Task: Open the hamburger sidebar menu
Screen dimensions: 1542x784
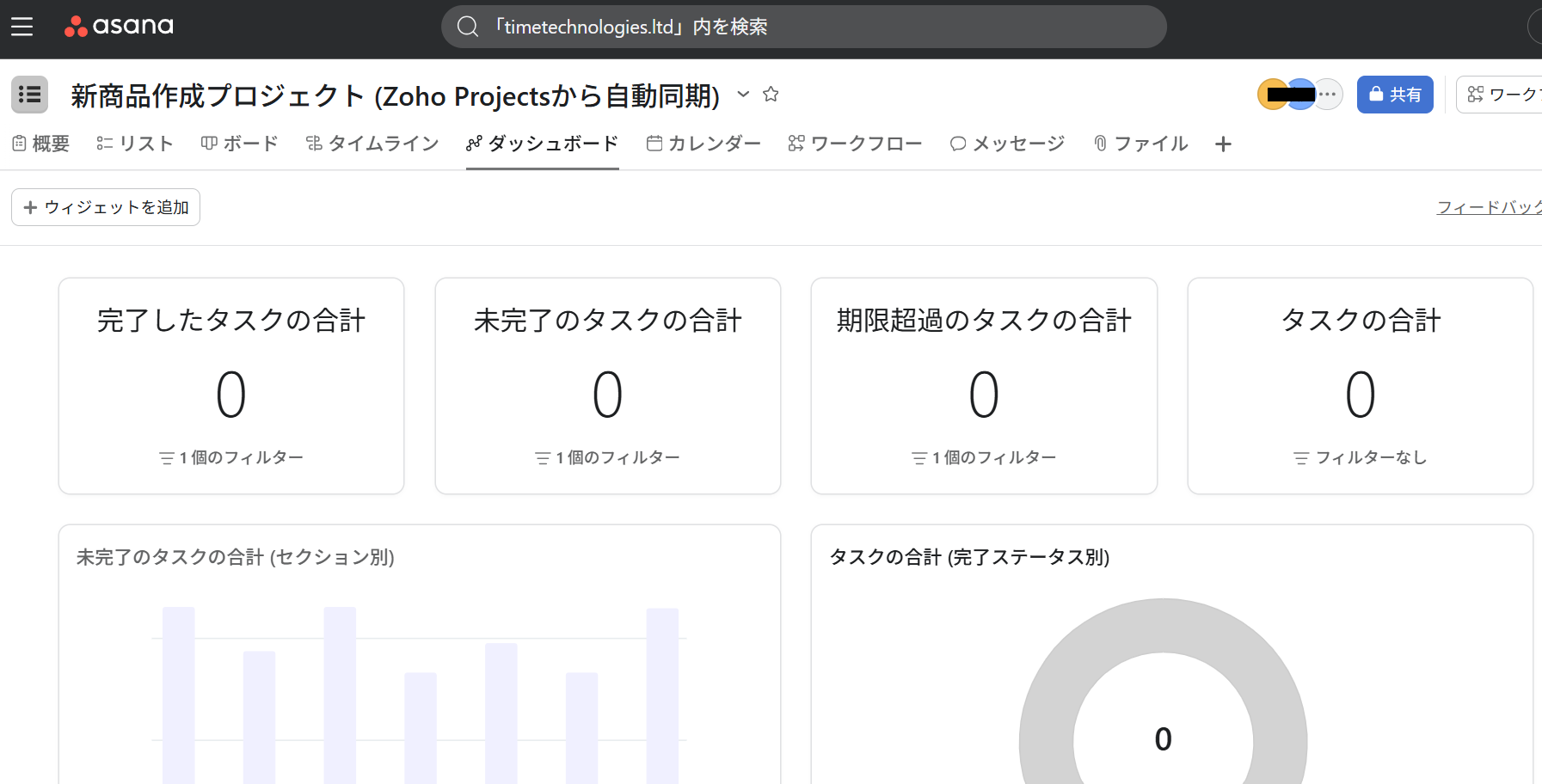Action: pyautogui.click(x=22, y=27)
